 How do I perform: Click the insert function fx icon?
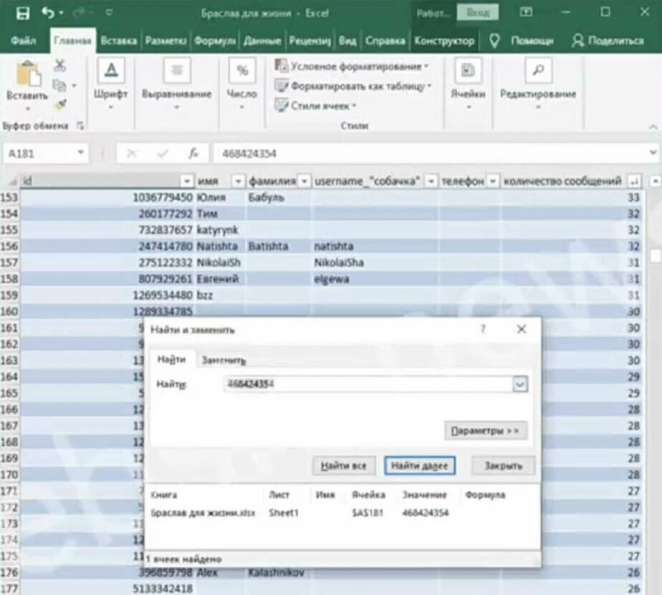tap(192, 154)
